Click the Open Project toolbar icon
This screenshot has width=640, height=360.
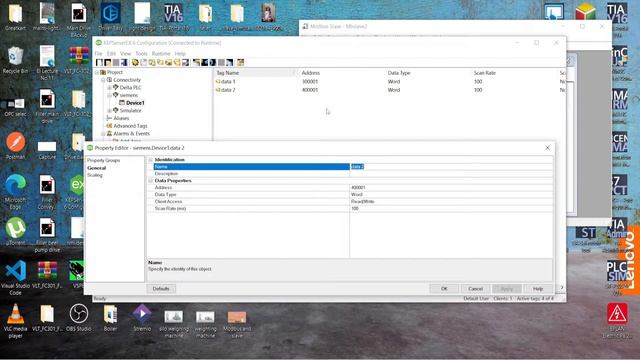point(107,62)
